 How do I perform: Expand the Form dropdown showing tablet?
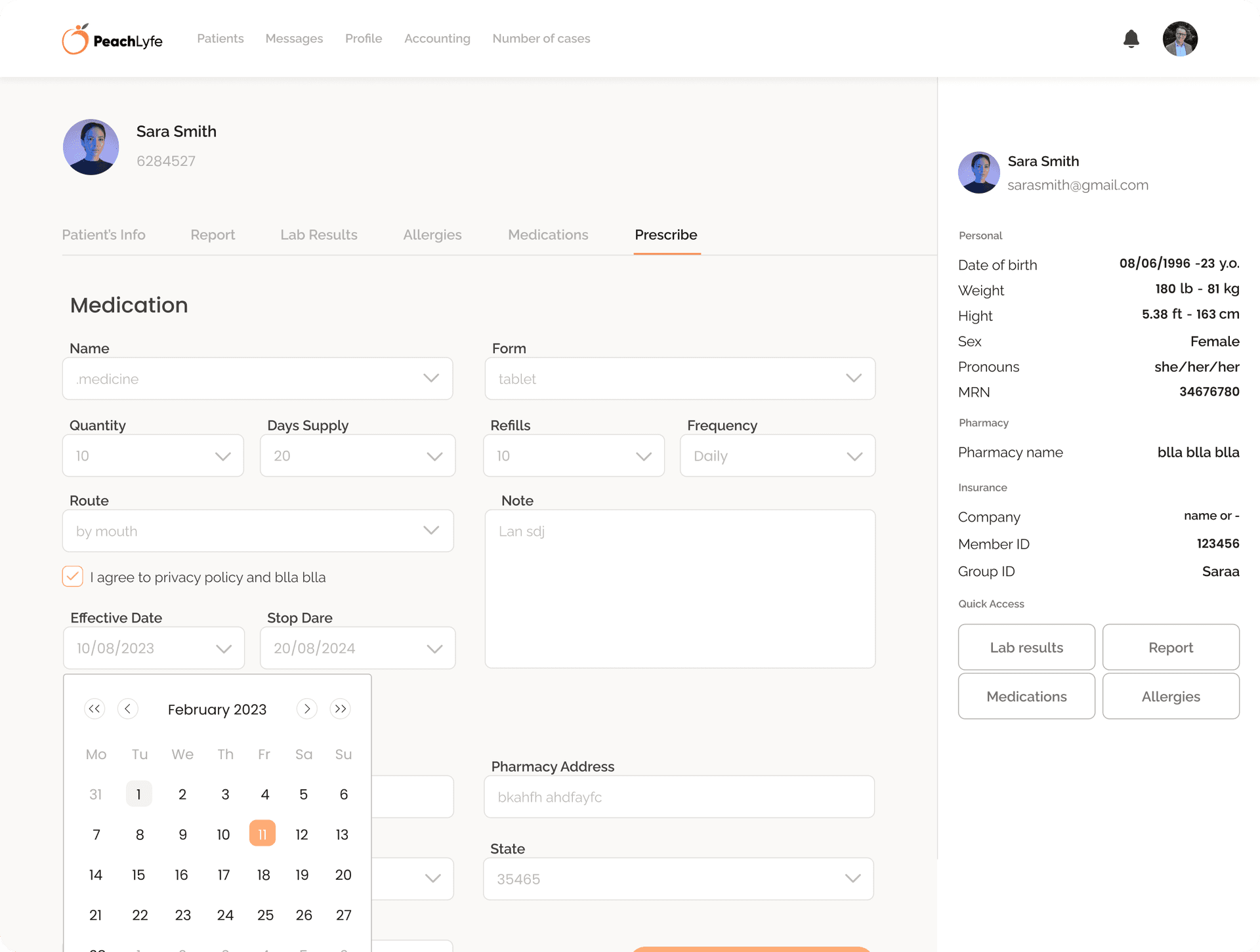[680, 379]
